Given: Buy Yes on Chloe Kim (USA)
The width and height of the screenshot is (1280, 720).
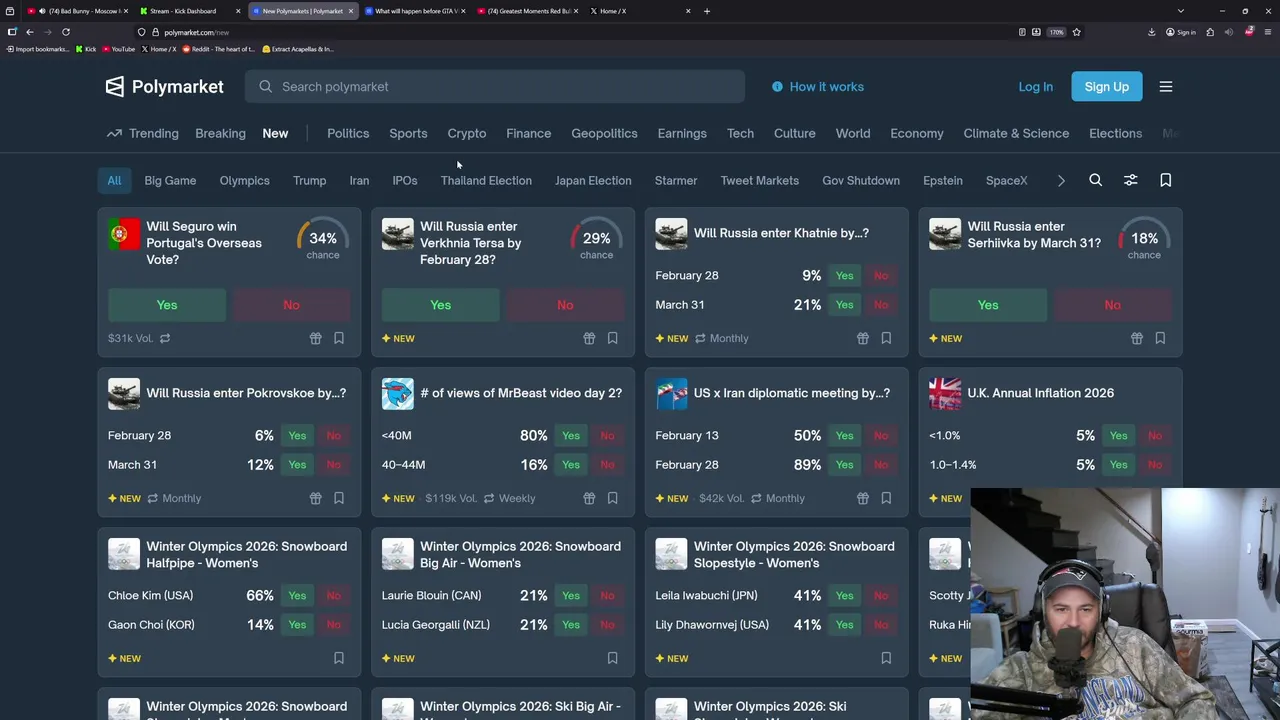Looking at the screenshot, I should 297,596.
